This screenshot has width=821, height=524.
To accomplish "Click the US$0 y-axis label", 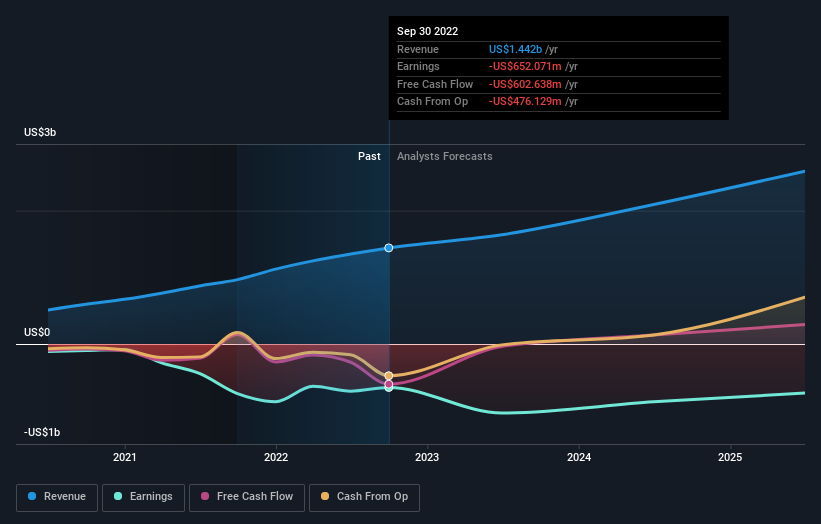I will [37, 332].
